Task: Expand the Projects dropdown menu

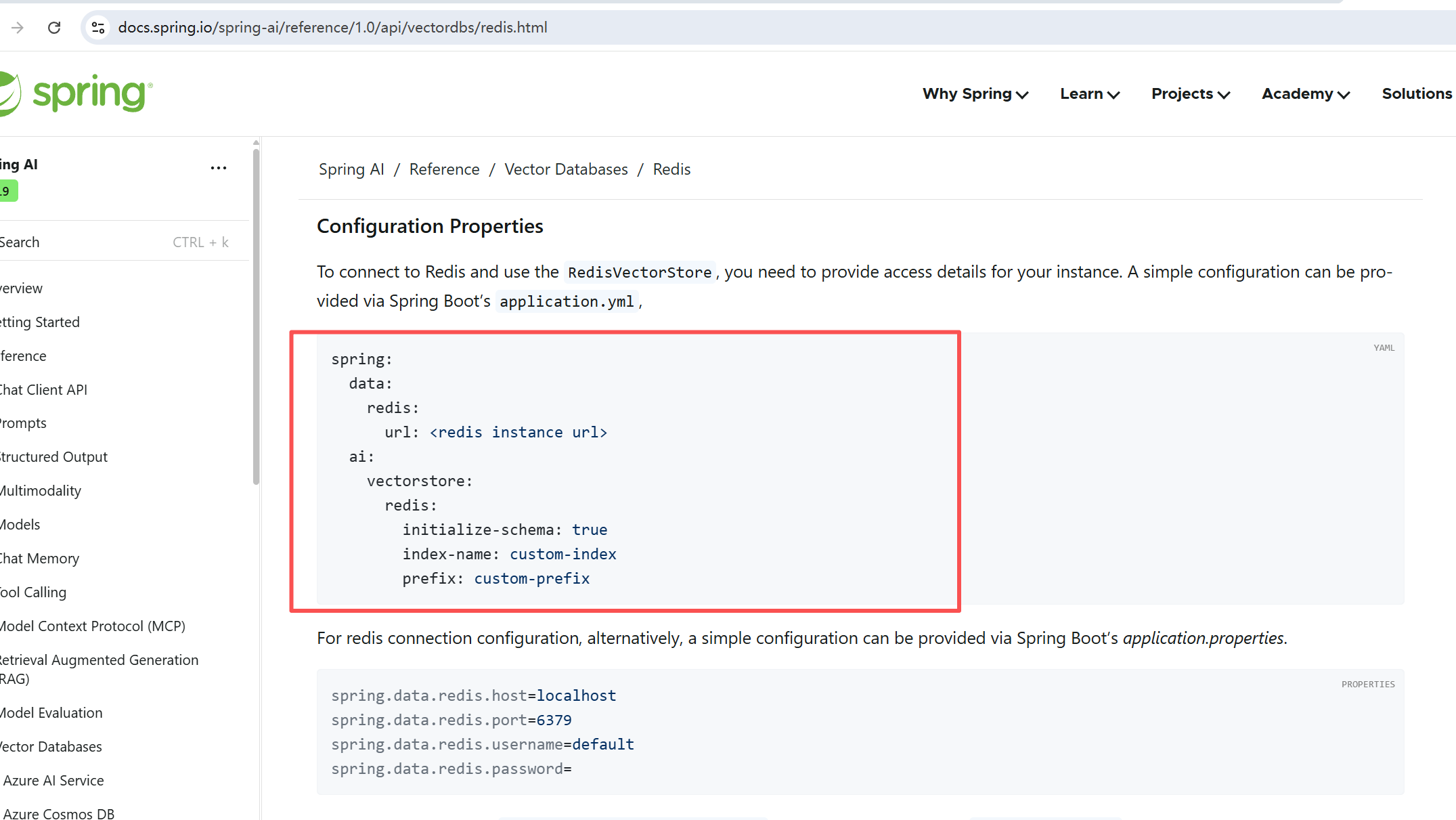Action: [1191, 94]
